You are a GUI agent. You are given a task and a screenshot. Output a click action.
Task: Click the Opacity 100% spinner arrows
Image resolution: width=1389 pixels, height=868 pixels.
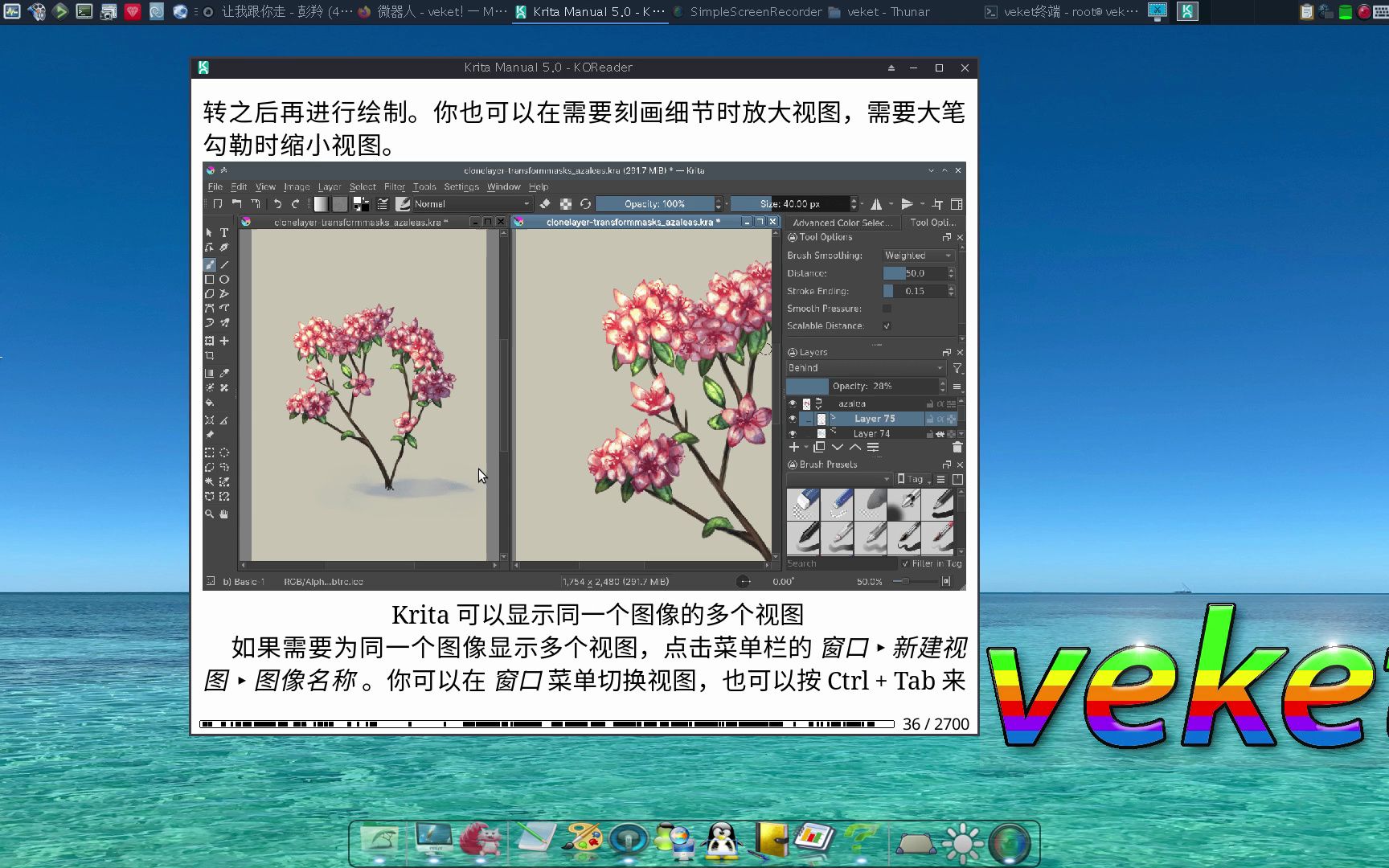719,204
